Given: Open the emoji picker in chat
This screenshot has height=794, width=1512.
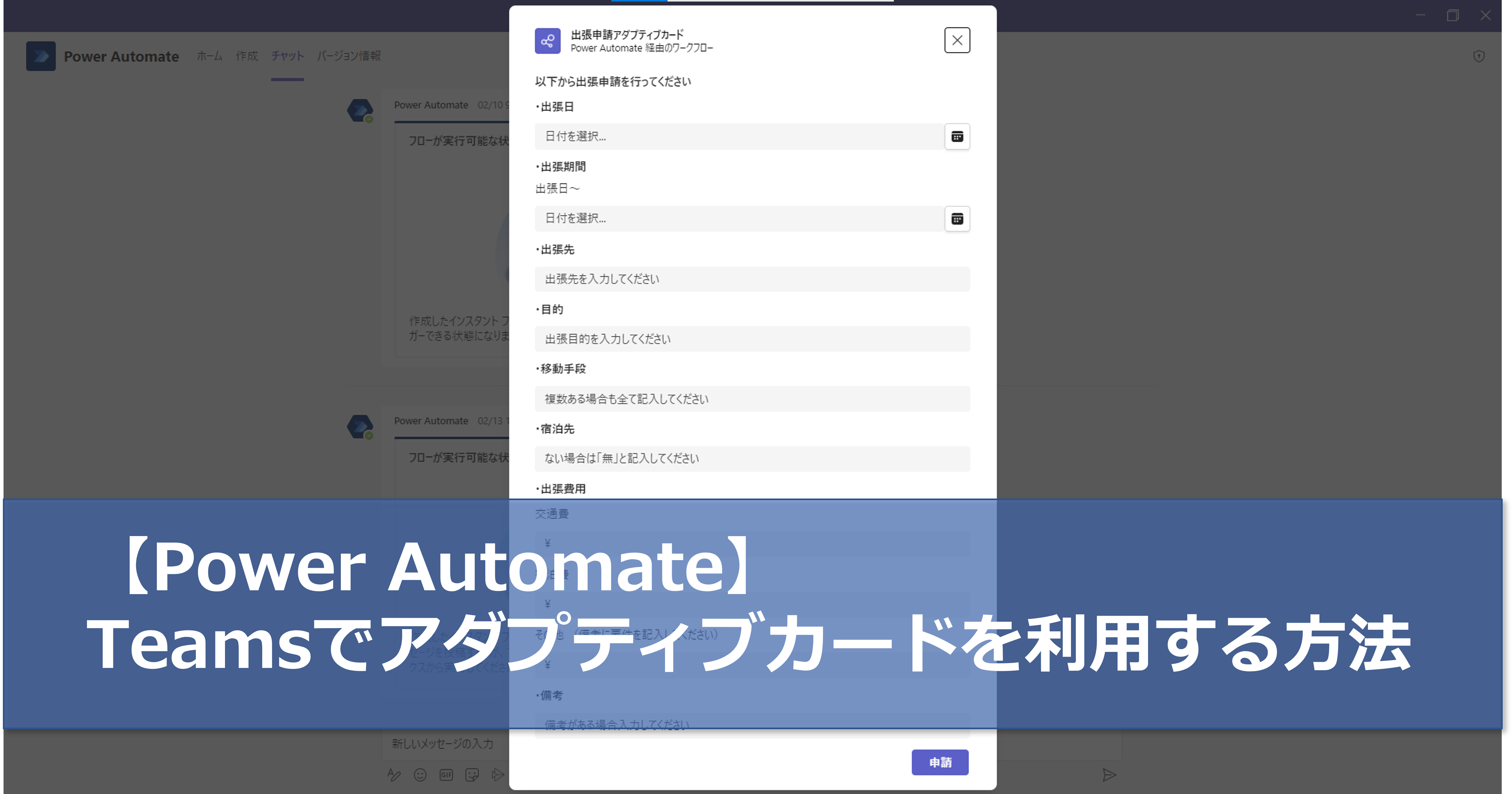Looking at the screenshot, I should 420,775.
